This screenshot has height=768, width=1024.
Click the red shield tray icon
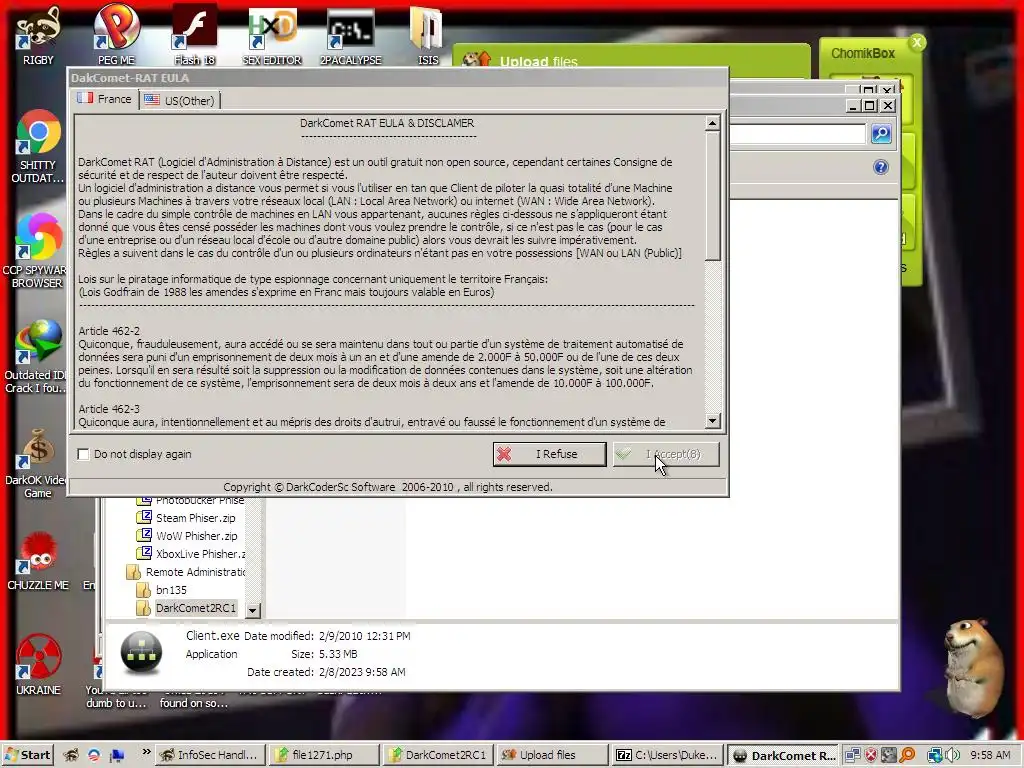(871, 756)
